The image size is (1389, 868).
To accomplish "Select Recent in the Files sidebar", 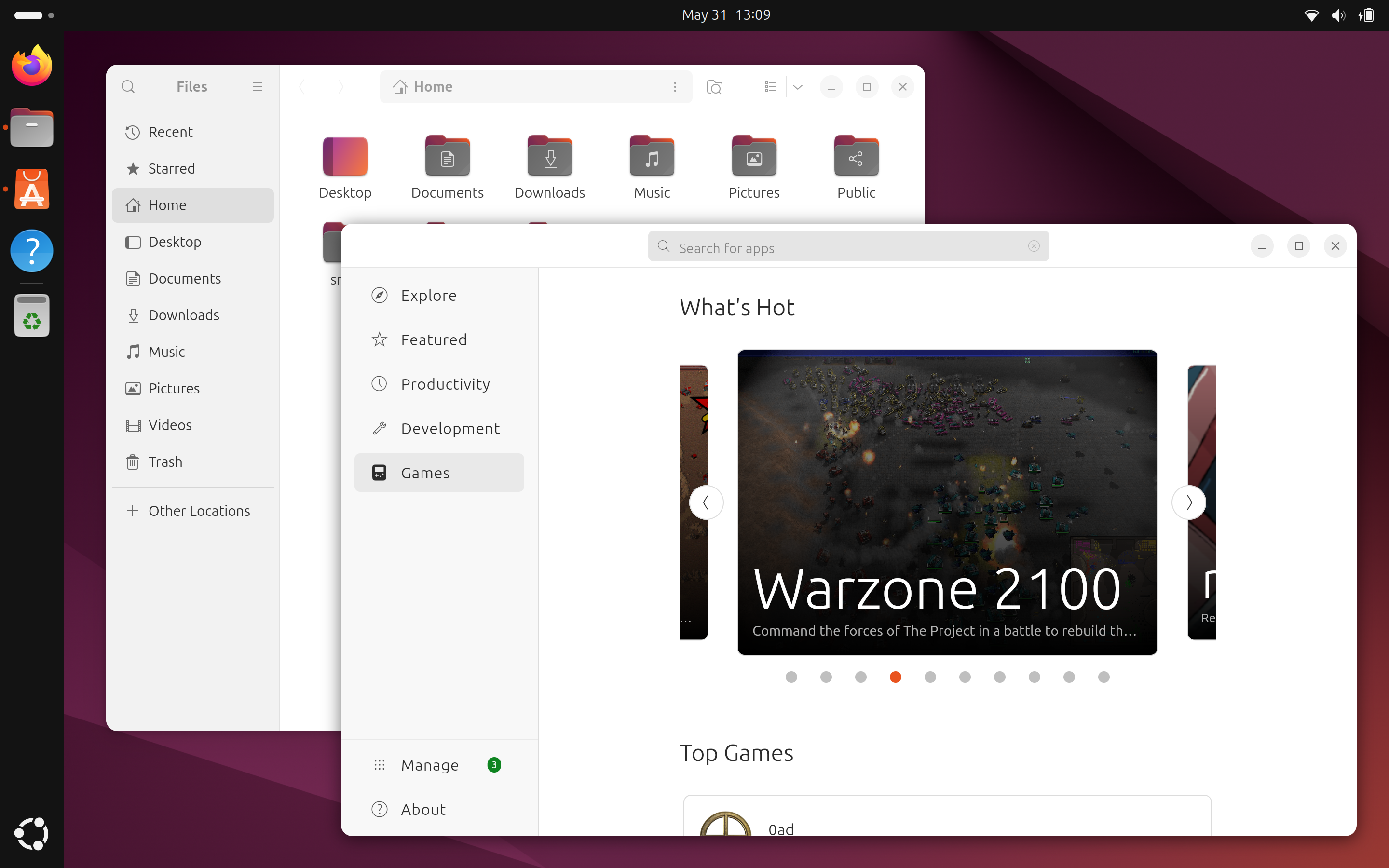I will pyautogui.click(x=193, y=132).
